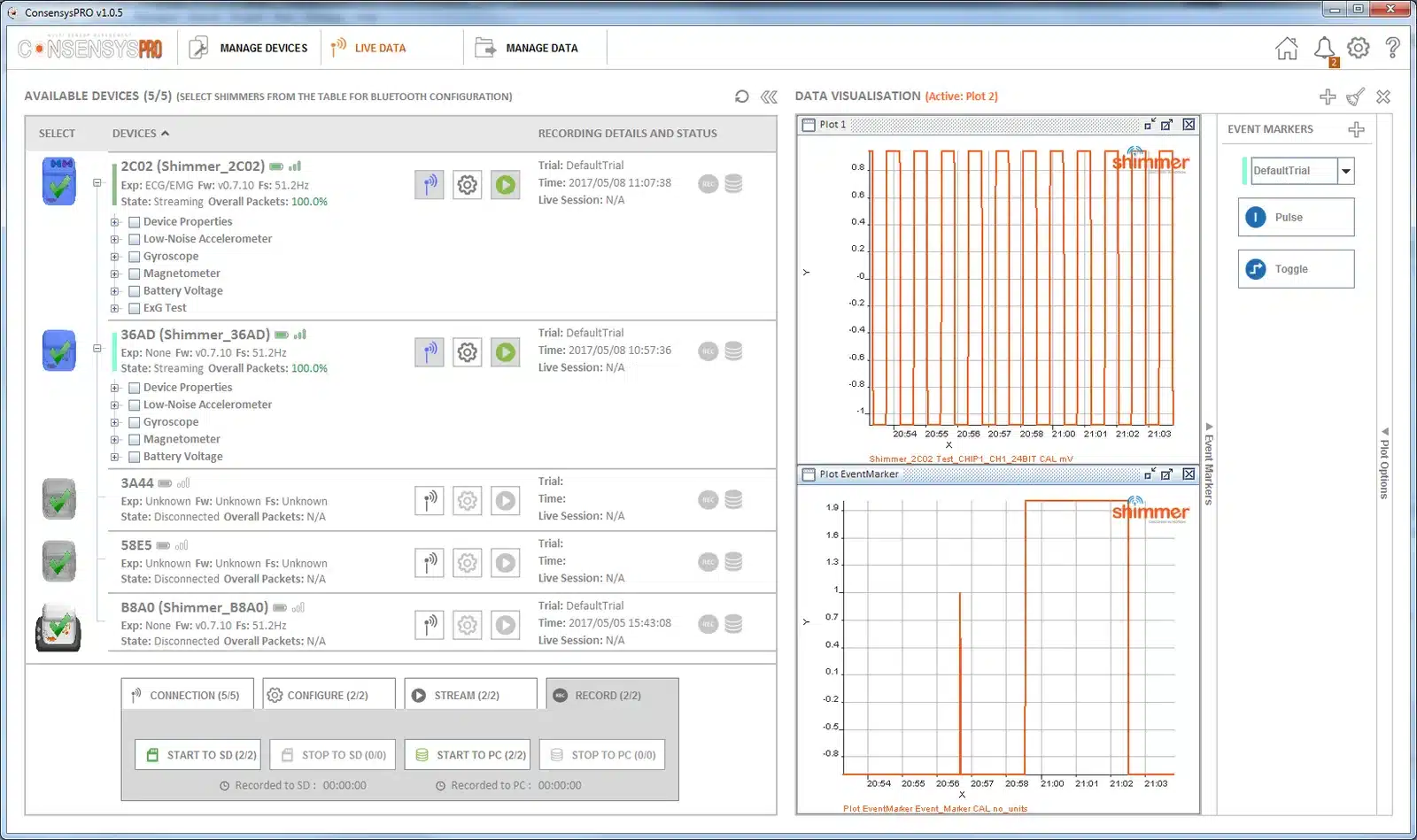Viewport: 1417px width, 840px height.
Task: Refresh the available devices list
Action: 742,96
